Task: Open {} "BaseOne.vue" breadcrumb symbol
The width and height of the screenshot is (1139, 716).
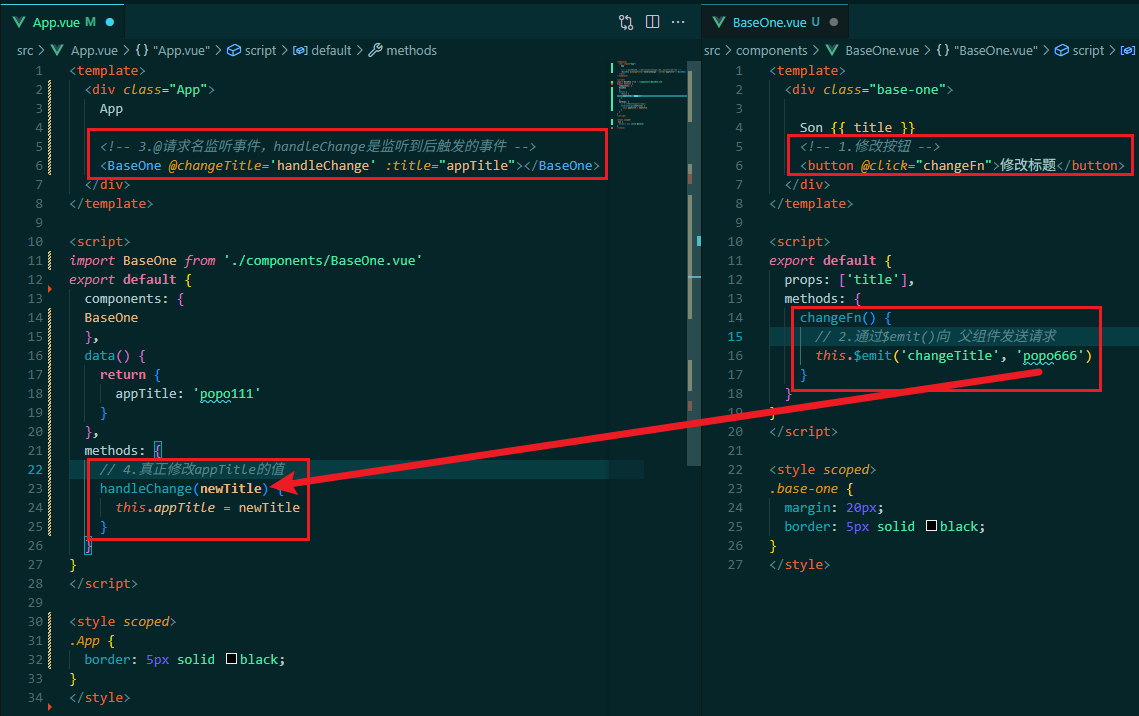Action: [987, 50]
